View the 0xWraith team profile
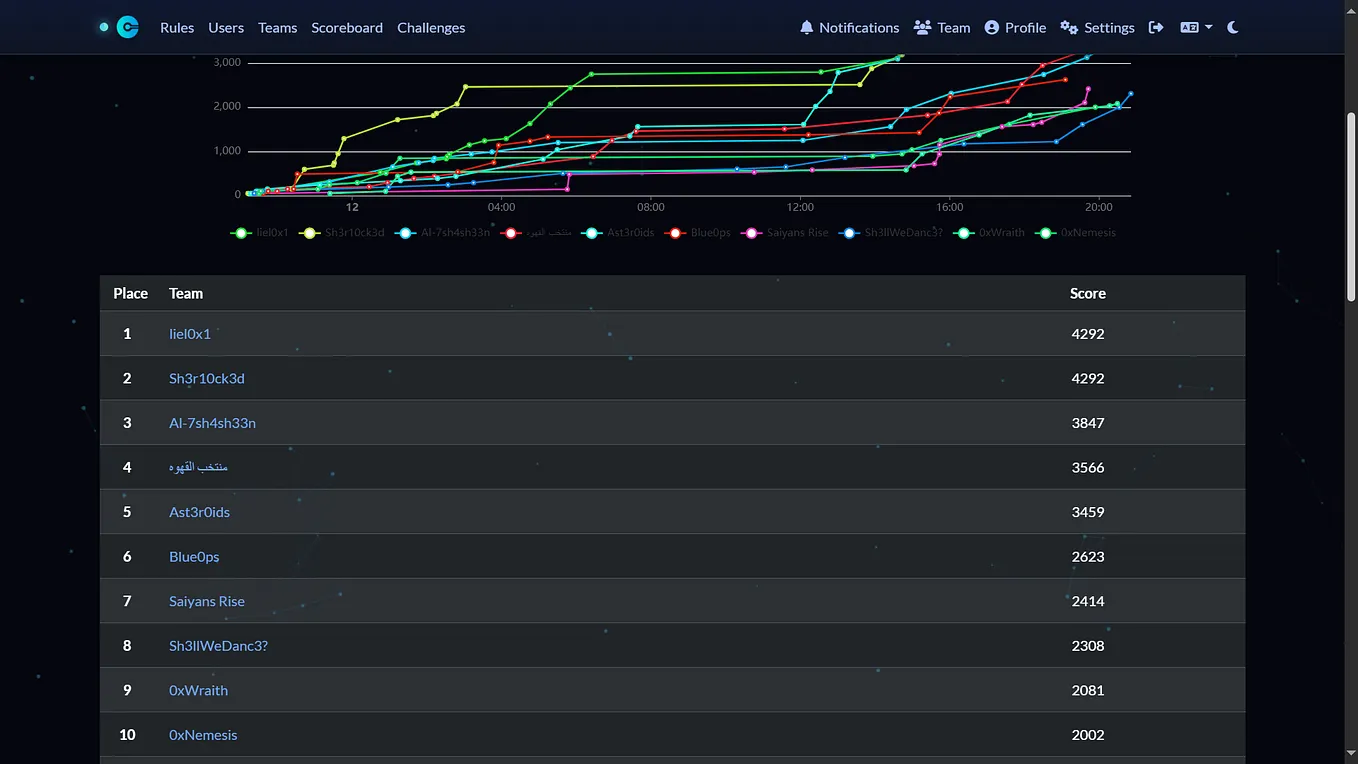Screen dimensions: 1358x764 [x=198, y=690]
